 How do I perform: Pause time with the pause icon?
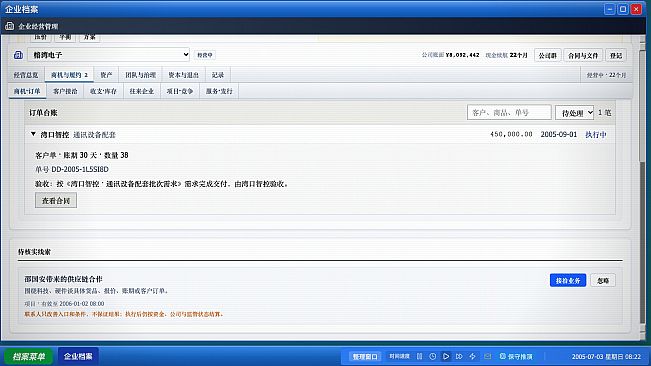pyautogui.click(x=420, y=356)
